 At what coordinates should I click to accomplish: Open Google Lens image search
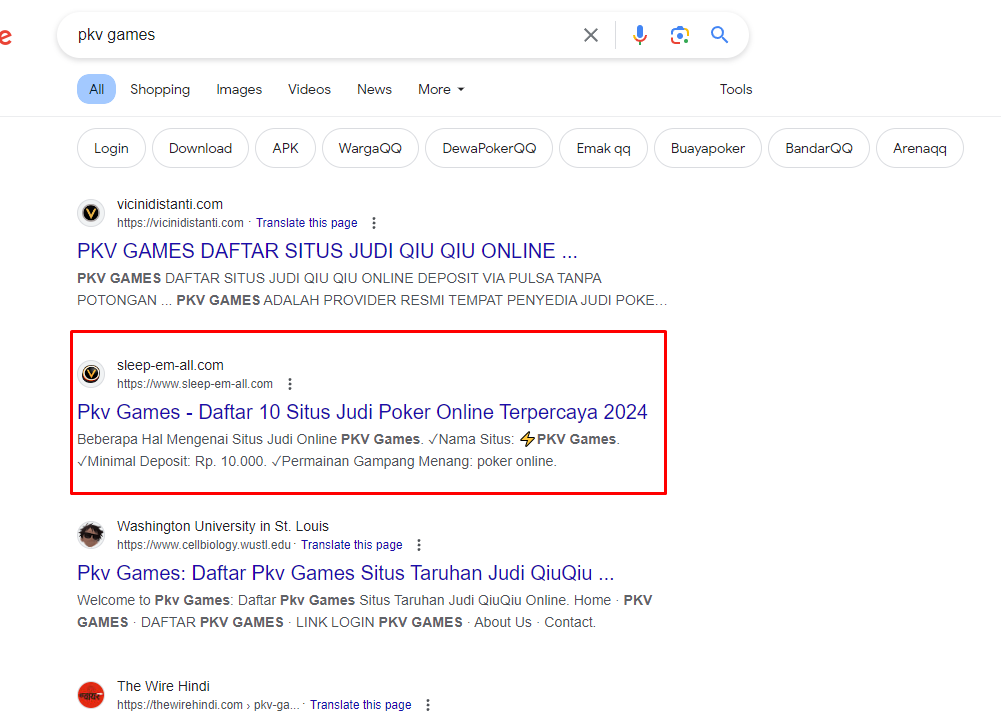click(x=680, y=35)
